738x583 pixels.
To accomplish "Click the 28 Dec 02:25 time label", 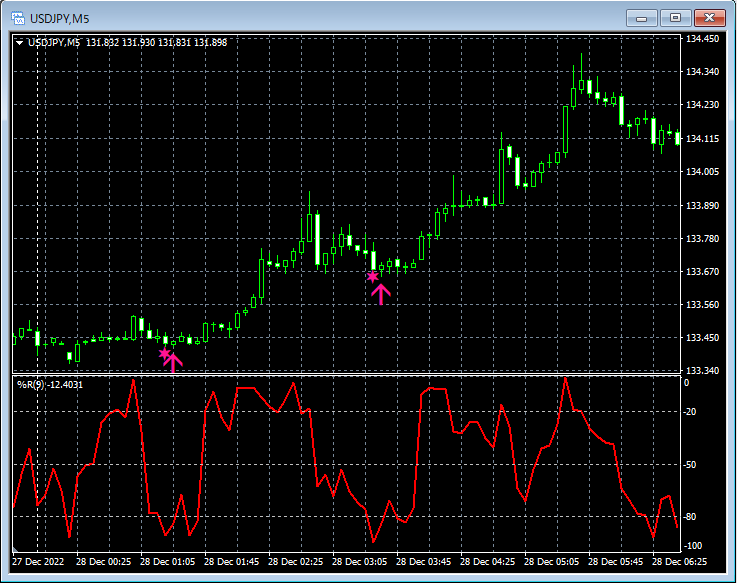I will pyautogui.click(x=296, y=561).
